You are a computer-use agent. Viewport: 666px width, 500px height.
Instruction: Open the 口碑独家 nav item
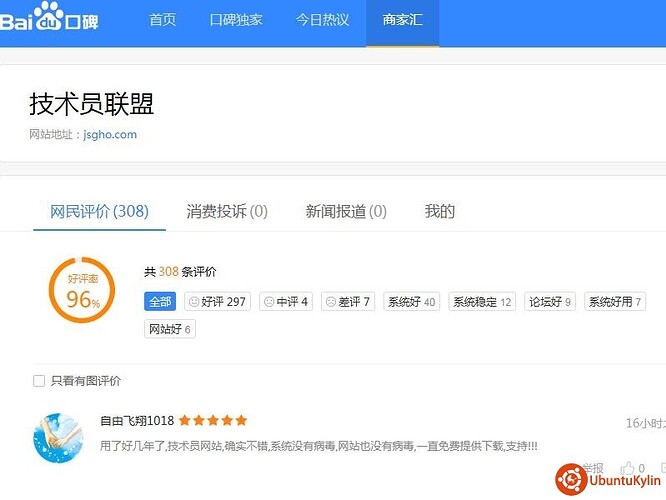(x=236, y=20)
